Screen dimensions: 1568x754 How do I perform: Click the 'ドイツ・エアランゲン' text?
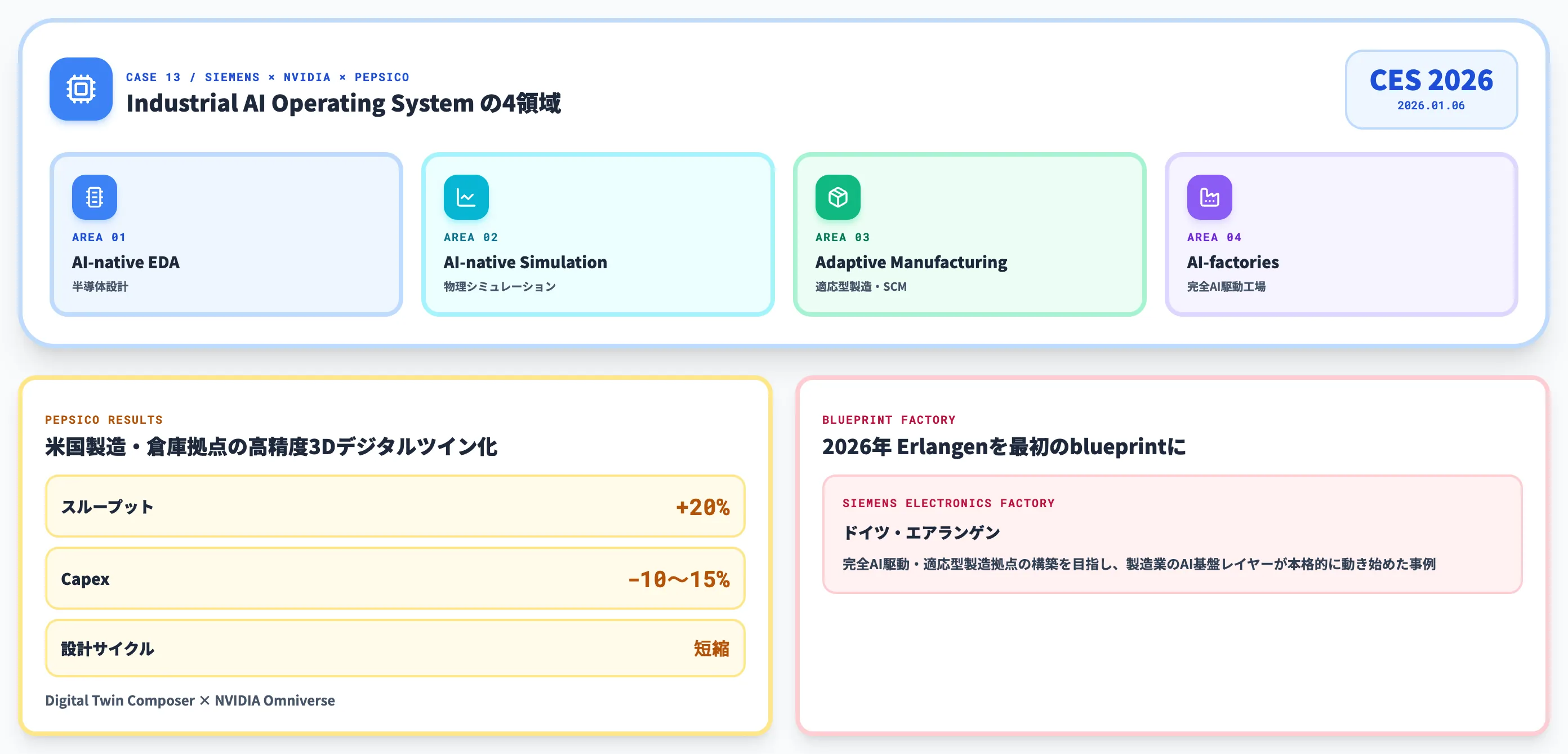(921, 533)
